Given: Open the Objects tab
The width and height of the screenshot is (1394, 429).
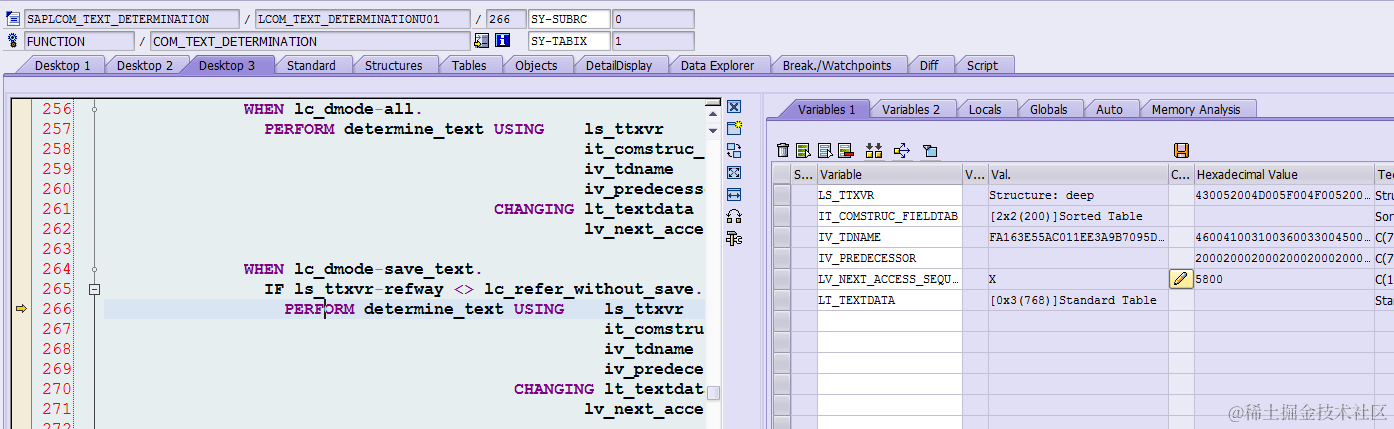Looking at the screenshot, I should tap(536, 65).
